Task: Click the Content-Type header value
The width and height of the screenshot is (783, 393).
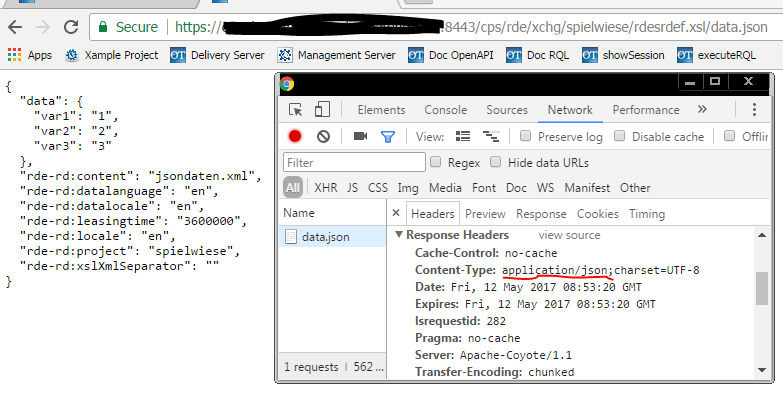Action: [x=601, y=270]
